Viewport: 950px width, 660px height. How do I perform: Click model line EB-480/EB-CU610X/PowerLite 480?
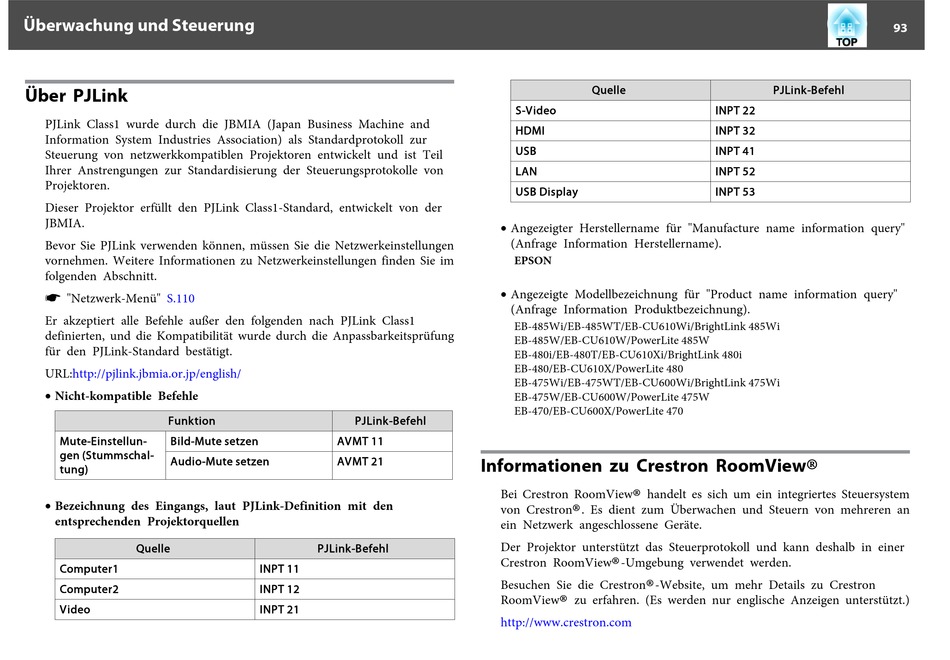pyautogui.click(x=599, y=368)
